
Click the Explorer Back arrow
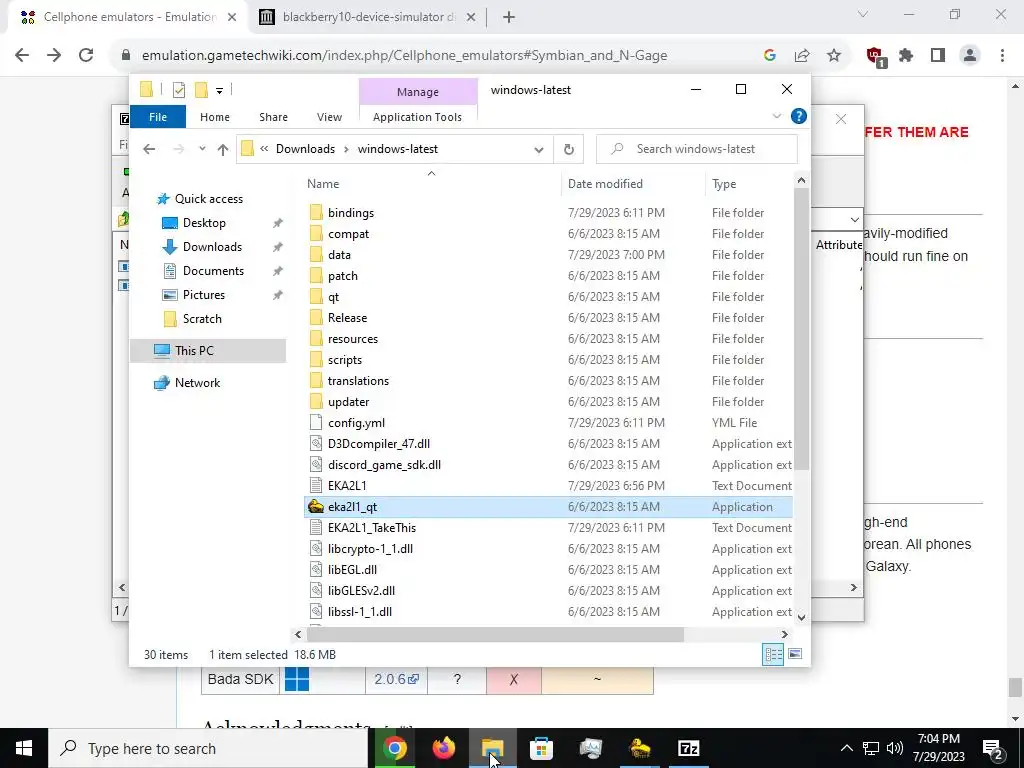[149, 149]
